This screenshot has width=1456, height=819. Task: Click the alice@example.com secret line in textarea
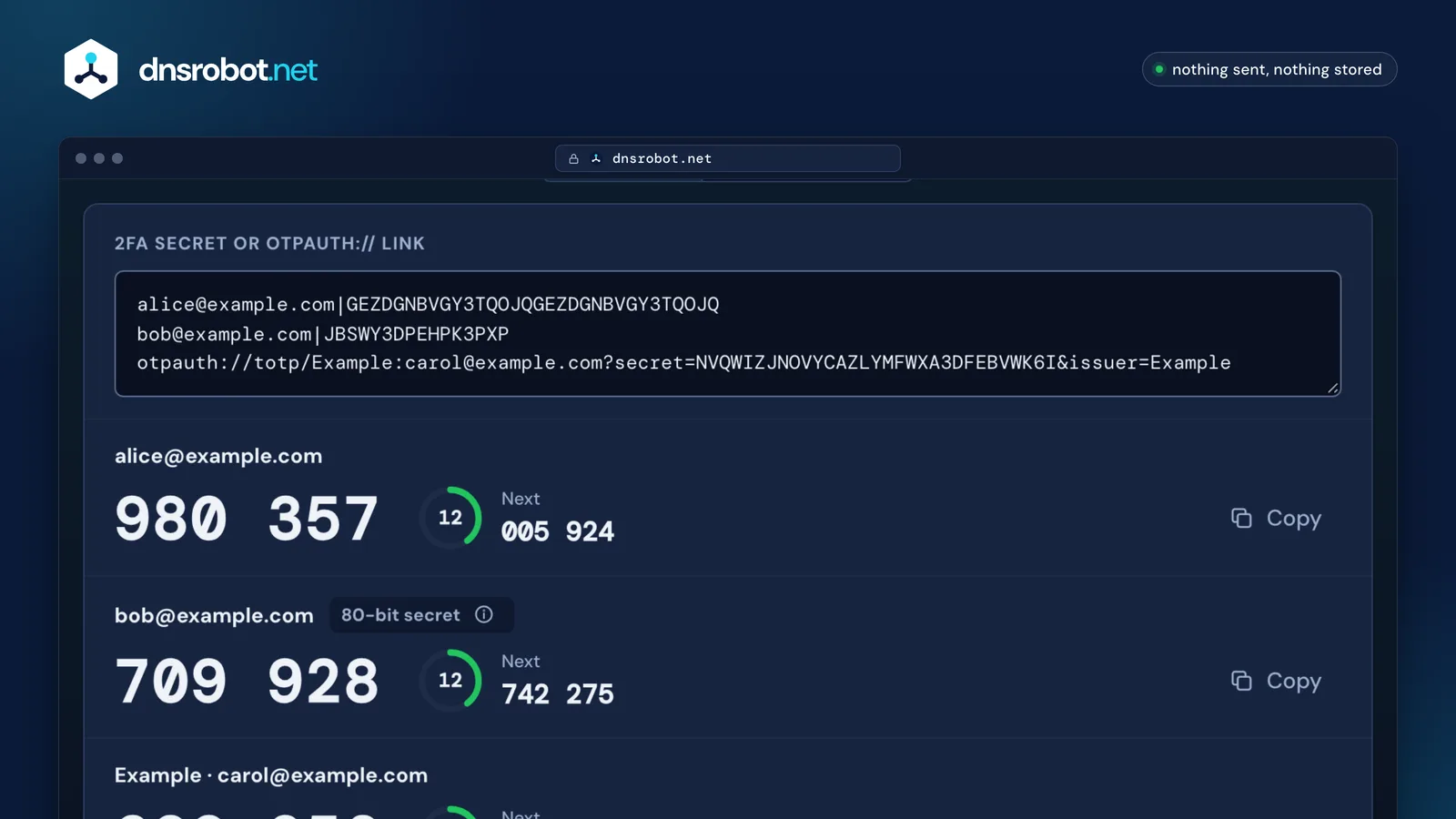(428, 305)
